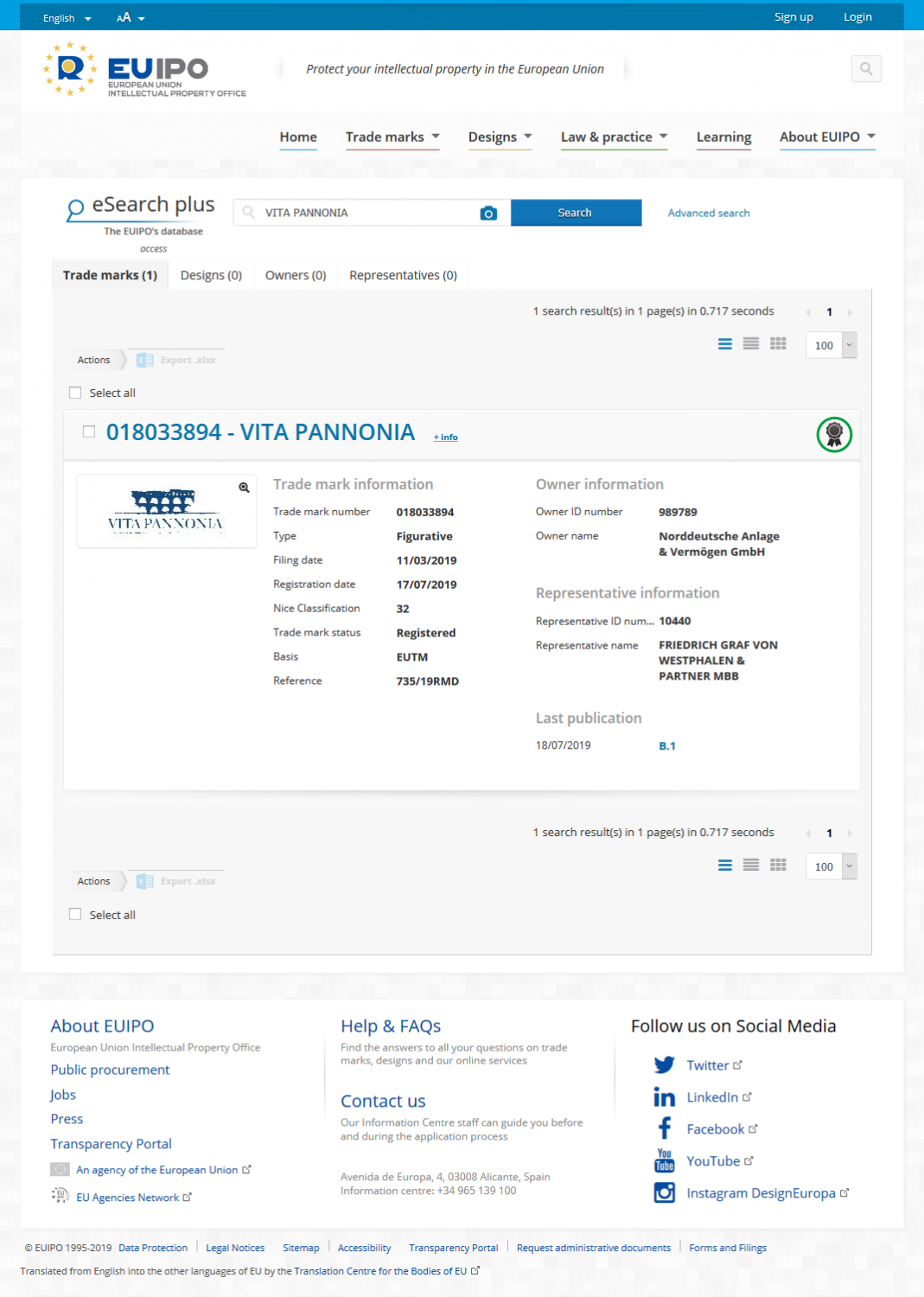The width and height of the screenshot is (924, 1297).
Task: Switch to the upper detailed list view icon
Action: [725, 344]
